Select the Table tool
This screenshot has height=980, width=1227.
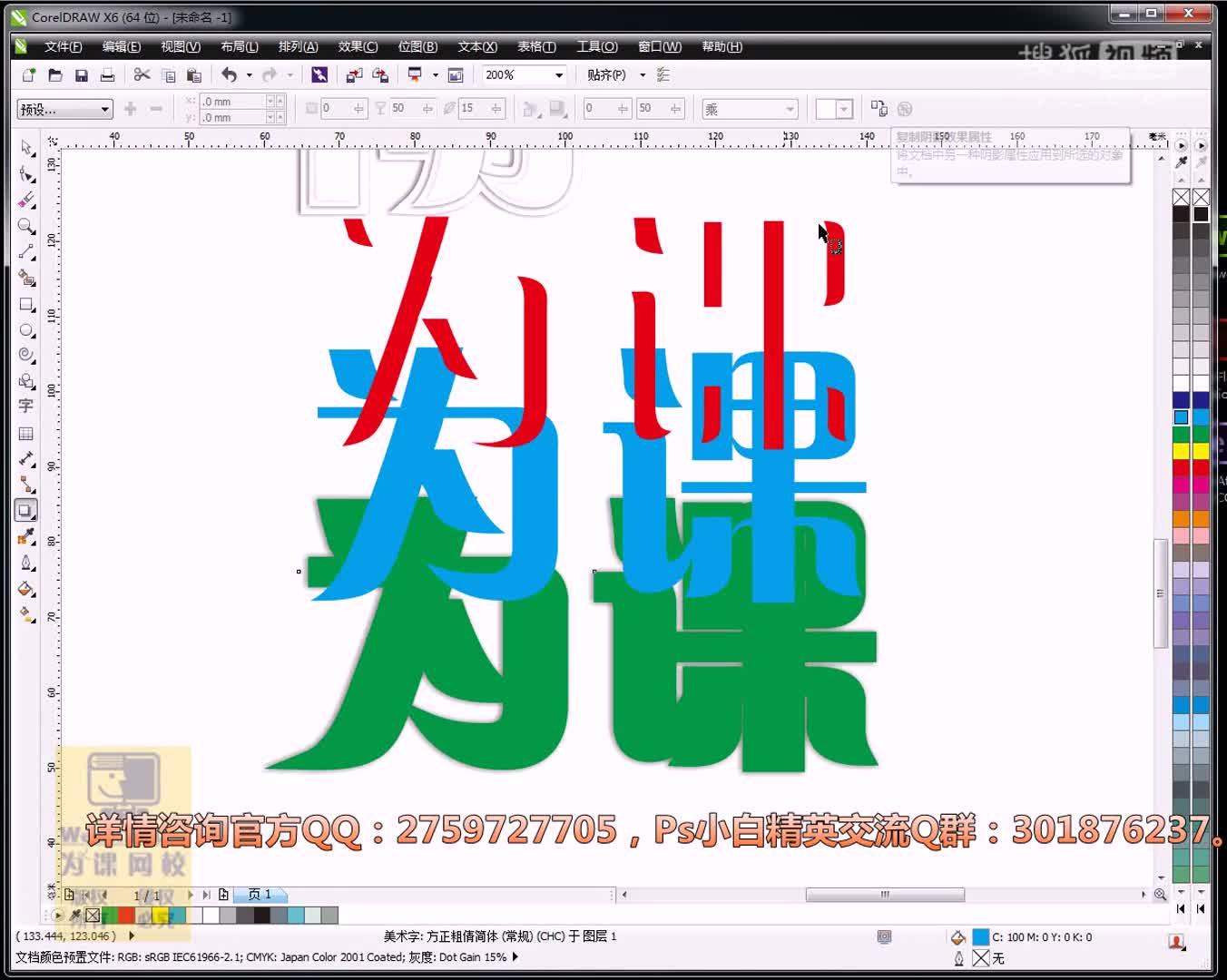tap(25, 433)
